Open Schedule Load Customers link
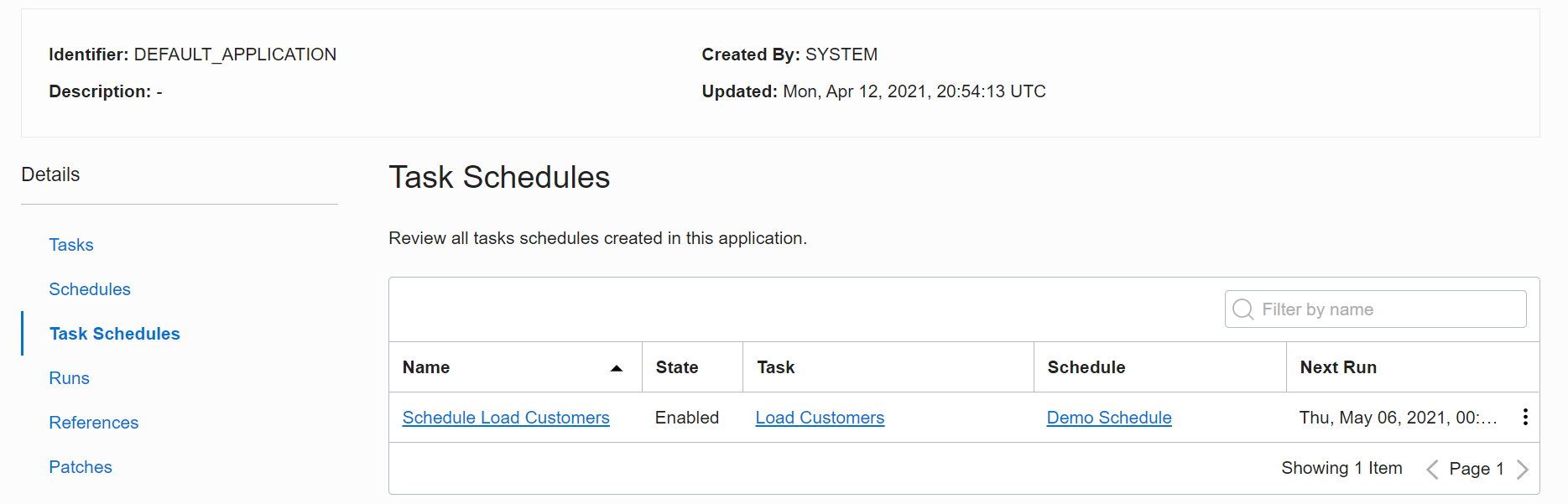Viewport: 1568px width, 504px height. pyautogui.click(x=506, y=418)
